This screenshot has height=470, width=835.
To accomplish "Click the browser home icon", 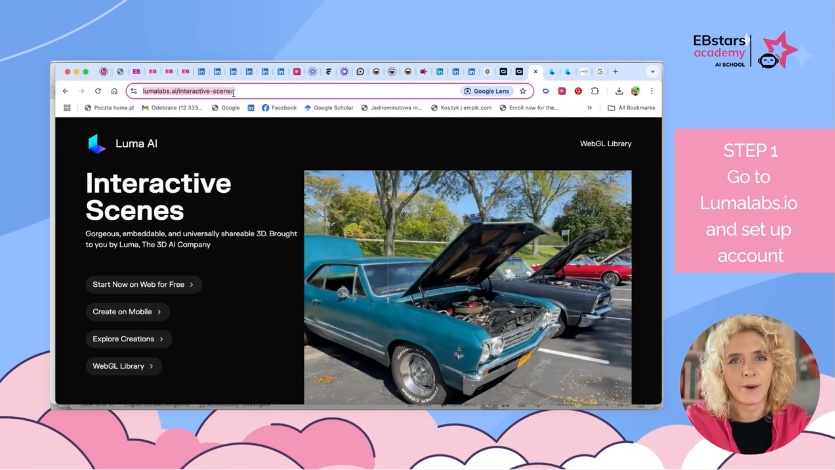I will [114, 91].
